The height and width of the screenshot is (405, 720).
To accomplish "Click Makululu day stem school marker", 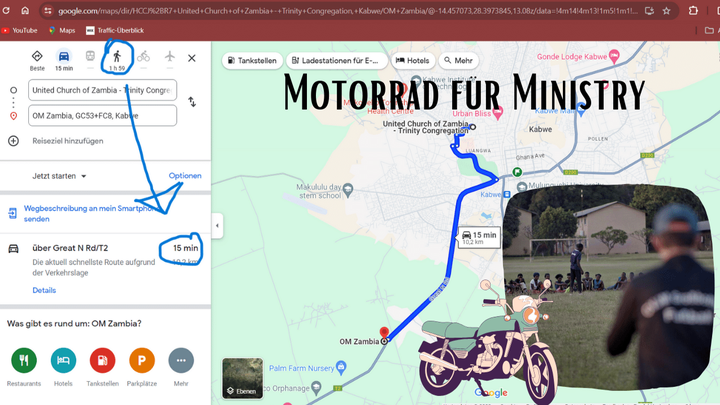I will tap(348, 190).
